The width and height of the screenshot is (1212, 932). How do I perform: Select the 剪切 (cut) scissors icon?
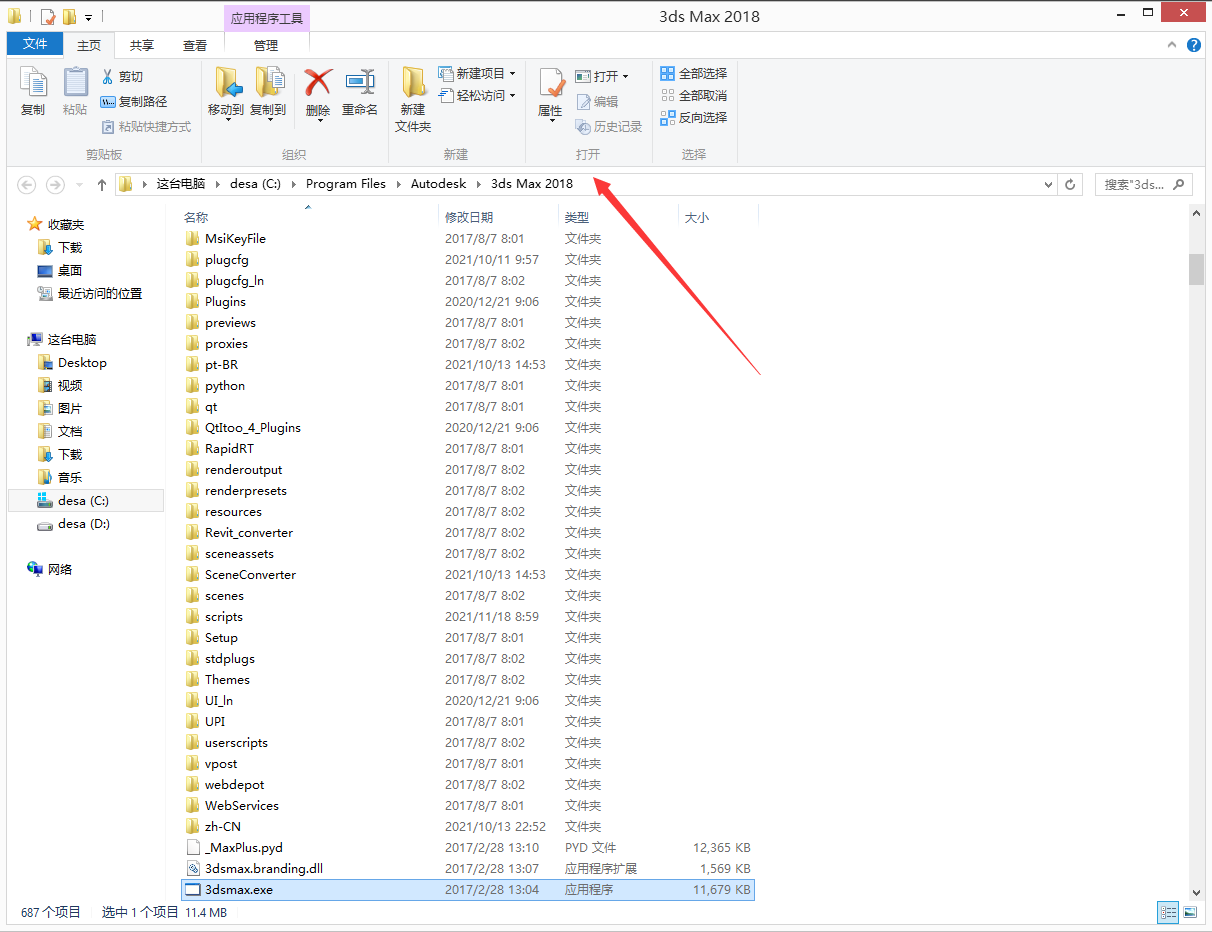[108, 77]
